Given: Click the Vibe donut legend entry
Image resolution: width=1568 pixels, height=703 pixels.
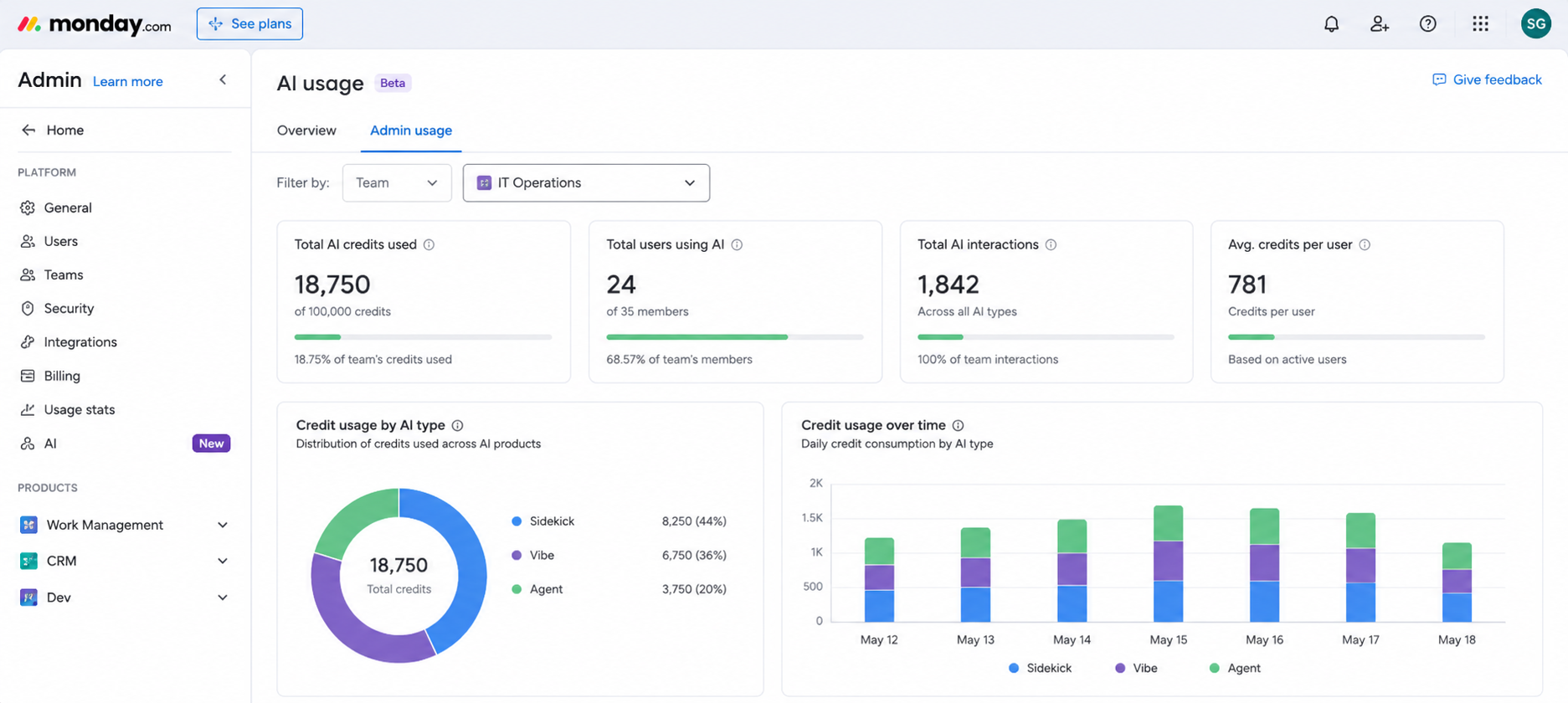Looking at the screenshot, I should point(533,555).
